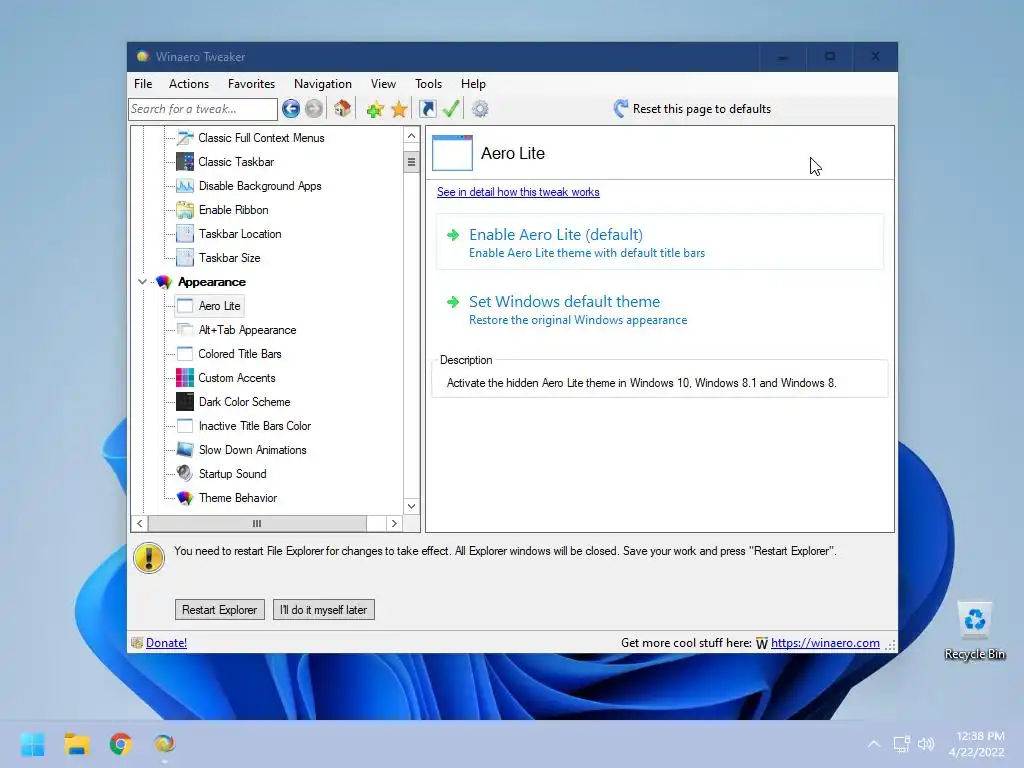Open the Donate! link

coord(167,643)
